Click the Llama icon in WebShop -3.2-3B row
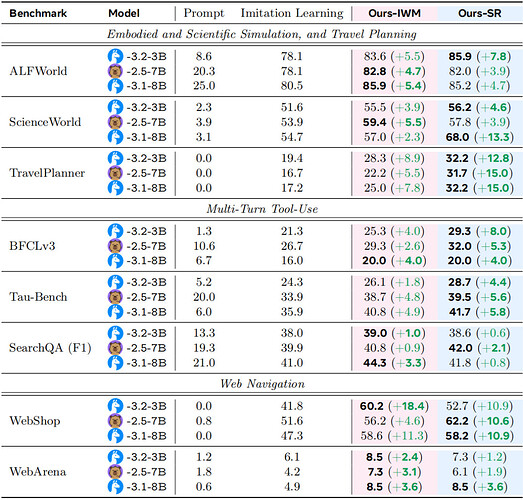Image resolution: width=523 pixels, height=500 pixels. click(x=115, y=406)
